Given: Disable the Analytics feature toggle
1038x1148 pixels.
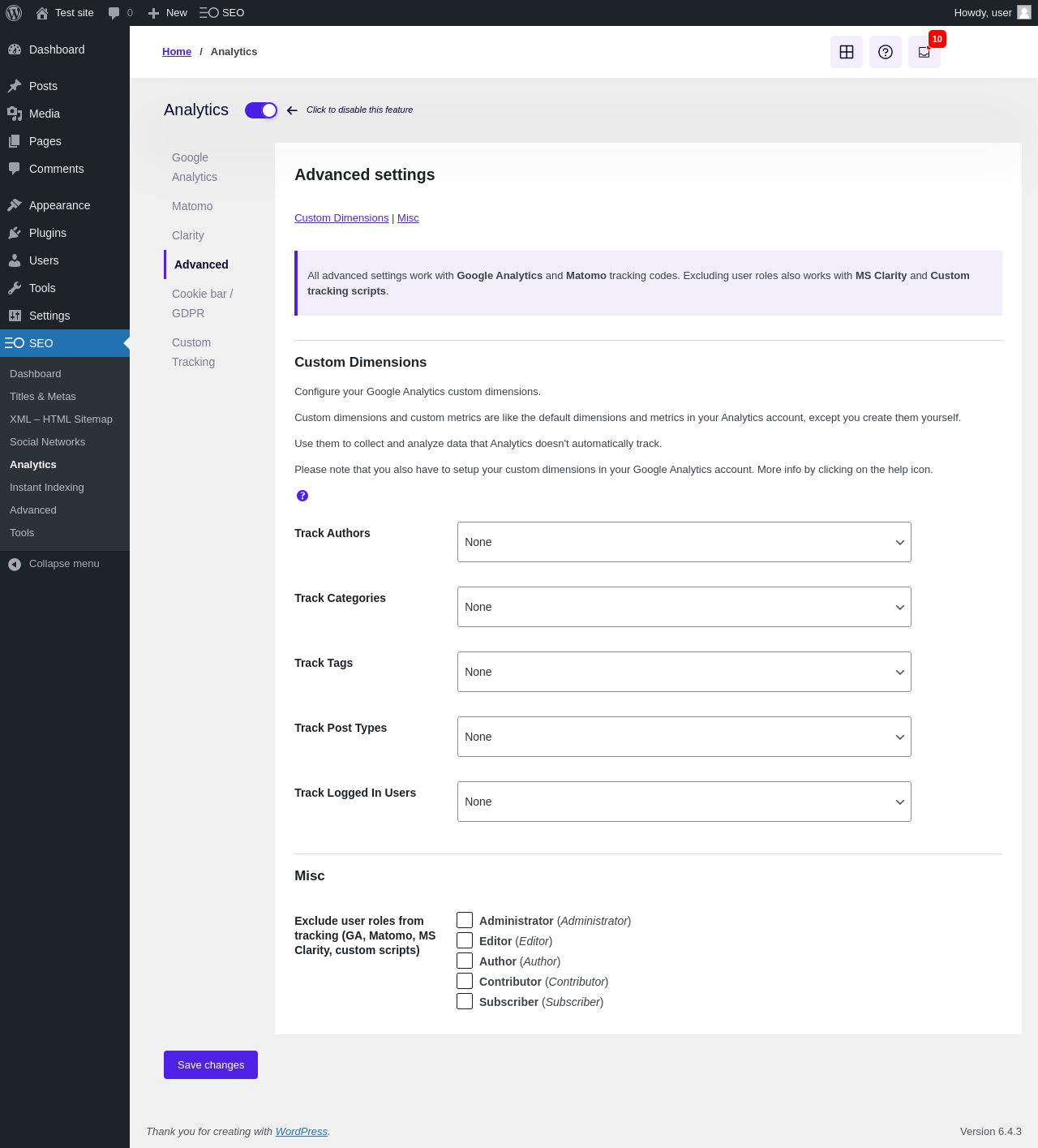Looking at the screenshot, I should [261, 110].
